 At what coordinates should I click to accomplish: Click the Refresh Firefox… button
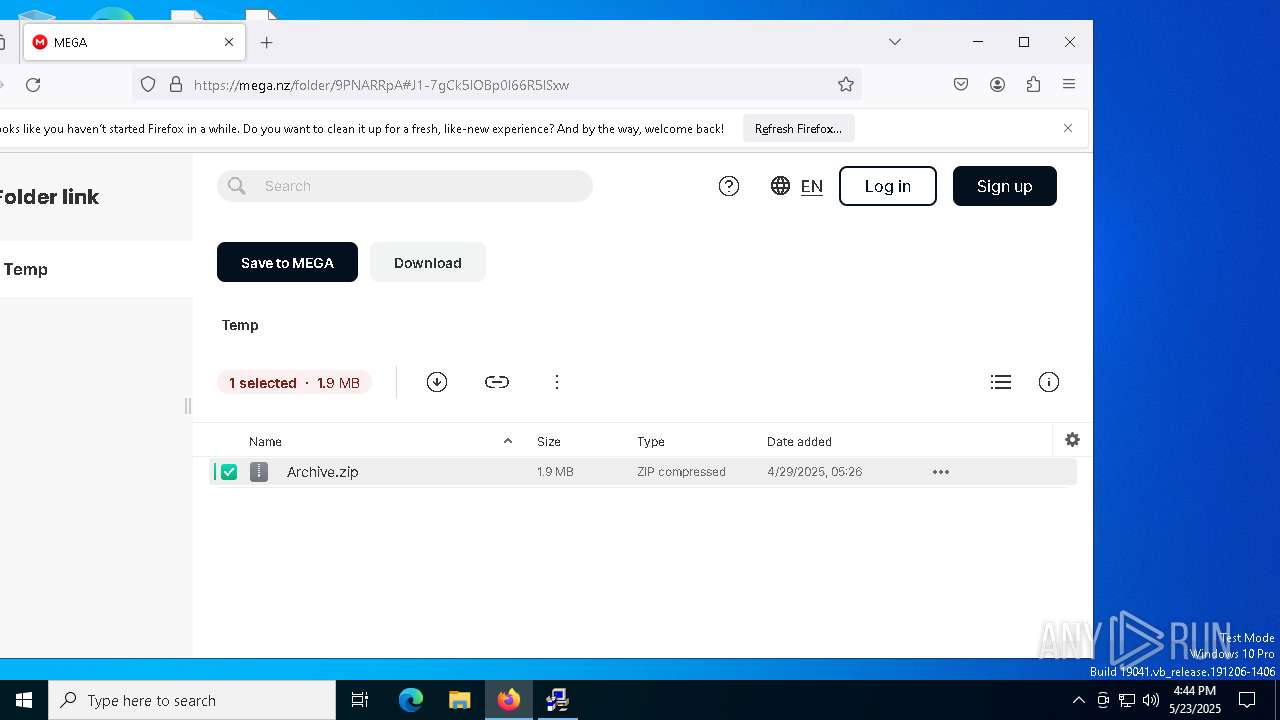coord(798,128)
